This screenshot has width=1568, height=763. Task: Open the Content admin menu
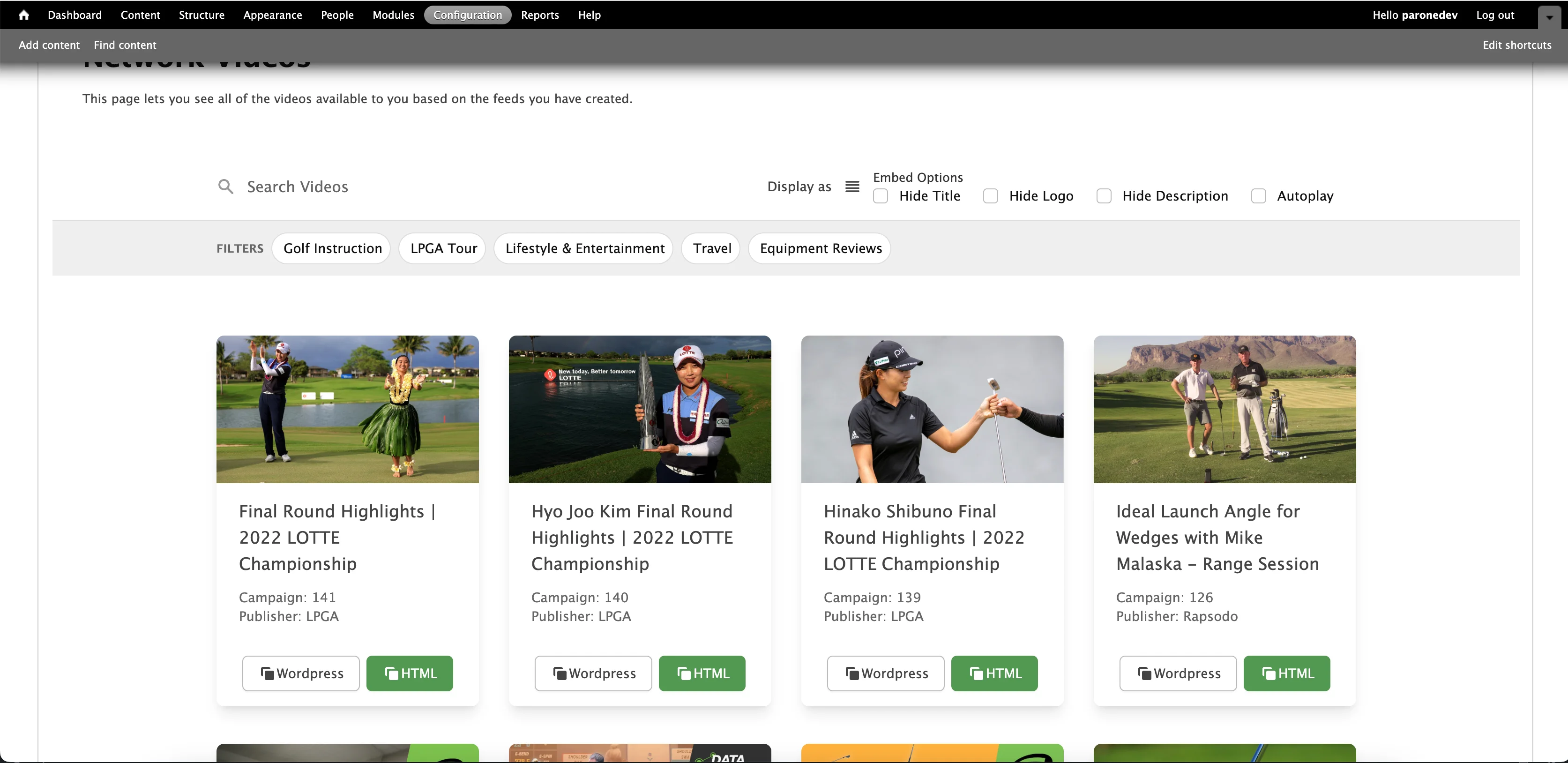click(140, 15)
